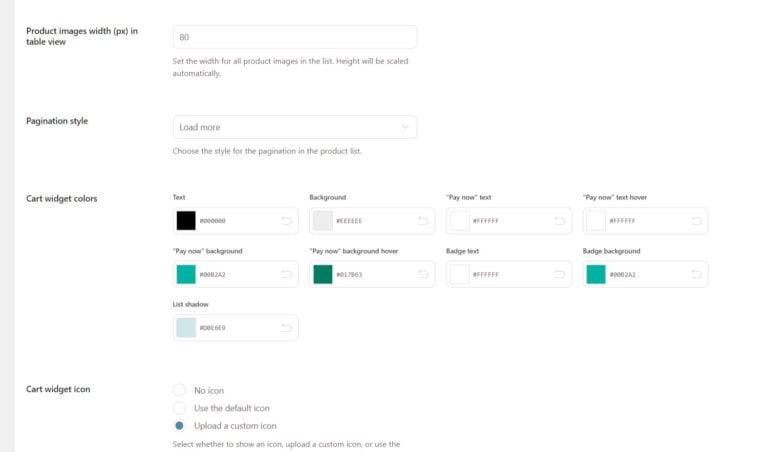769x452 pixels.
Task: Choose Use the default icon option
Action: [x=179, y=408]
